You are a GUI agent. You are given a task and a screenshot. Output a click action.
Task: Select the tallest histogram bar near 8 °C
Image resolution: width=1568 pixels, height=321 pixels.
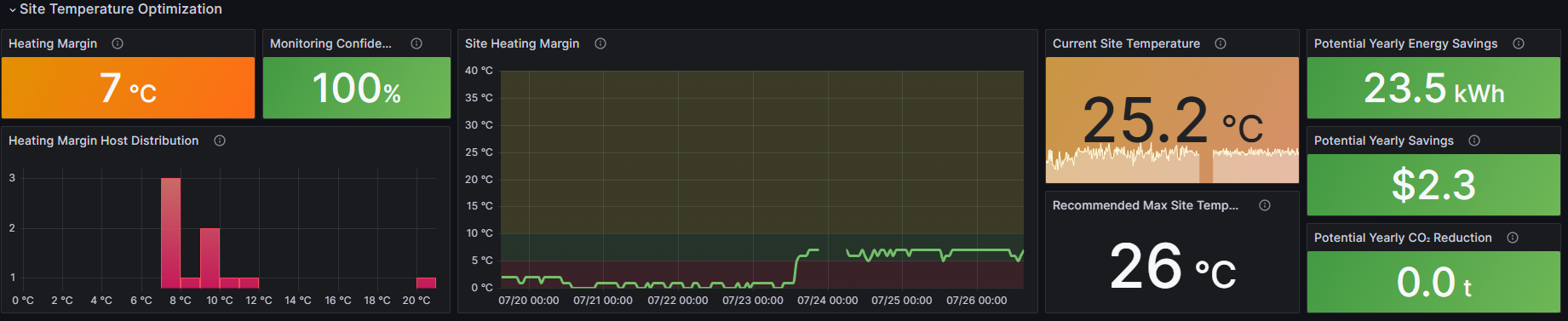click(170, 232)
